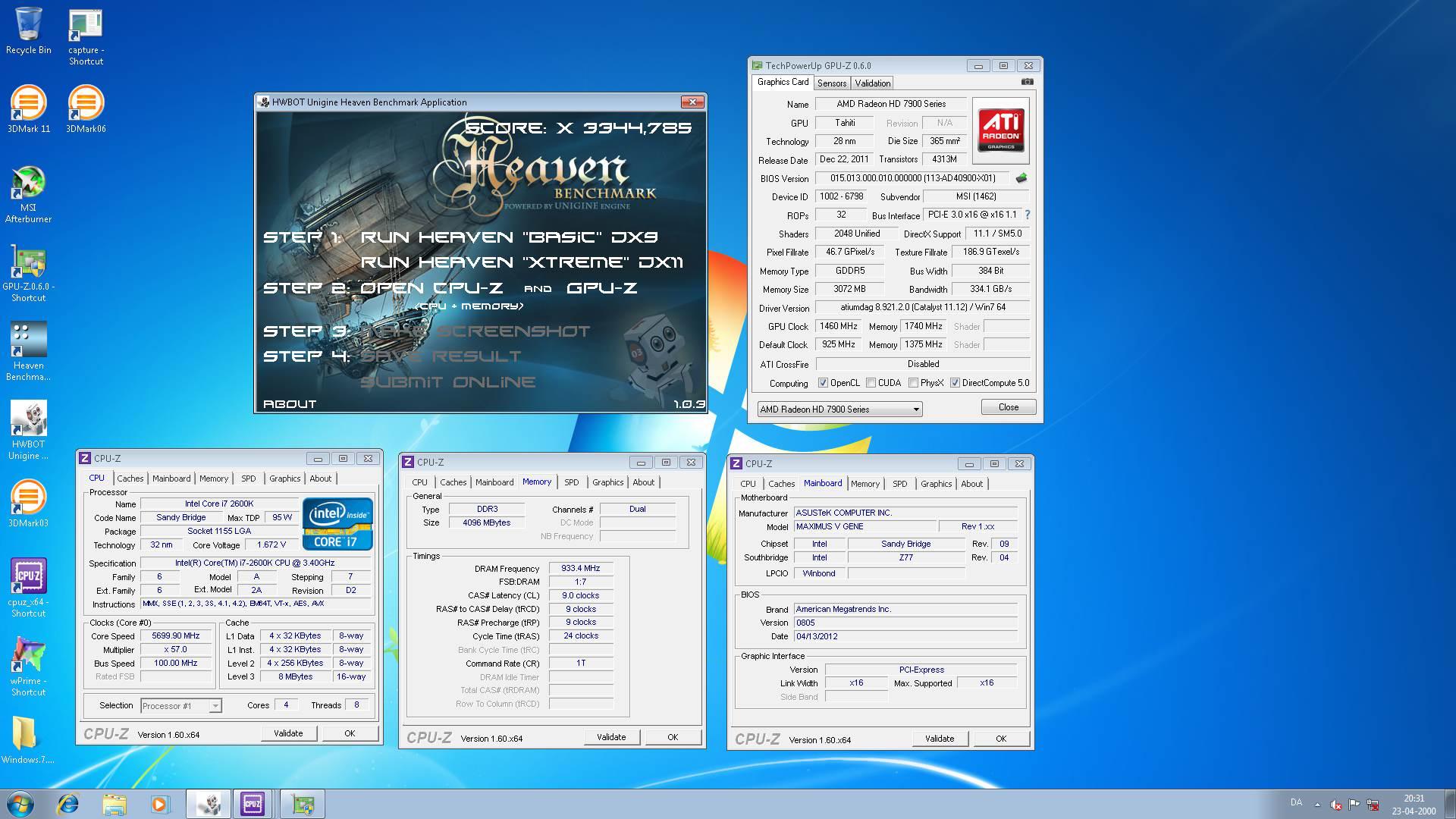1456x819 pixels.
Task: Click motherboard model MAXIMUS V GENE
Action: (x=864, y=526)
